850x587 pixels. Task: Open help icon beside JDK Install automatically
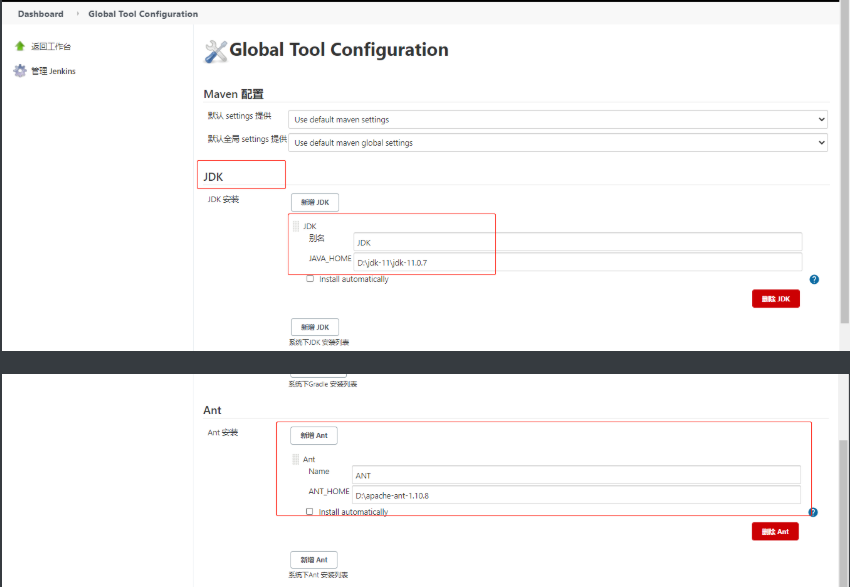pyautogui.click(x=814, y=280)
